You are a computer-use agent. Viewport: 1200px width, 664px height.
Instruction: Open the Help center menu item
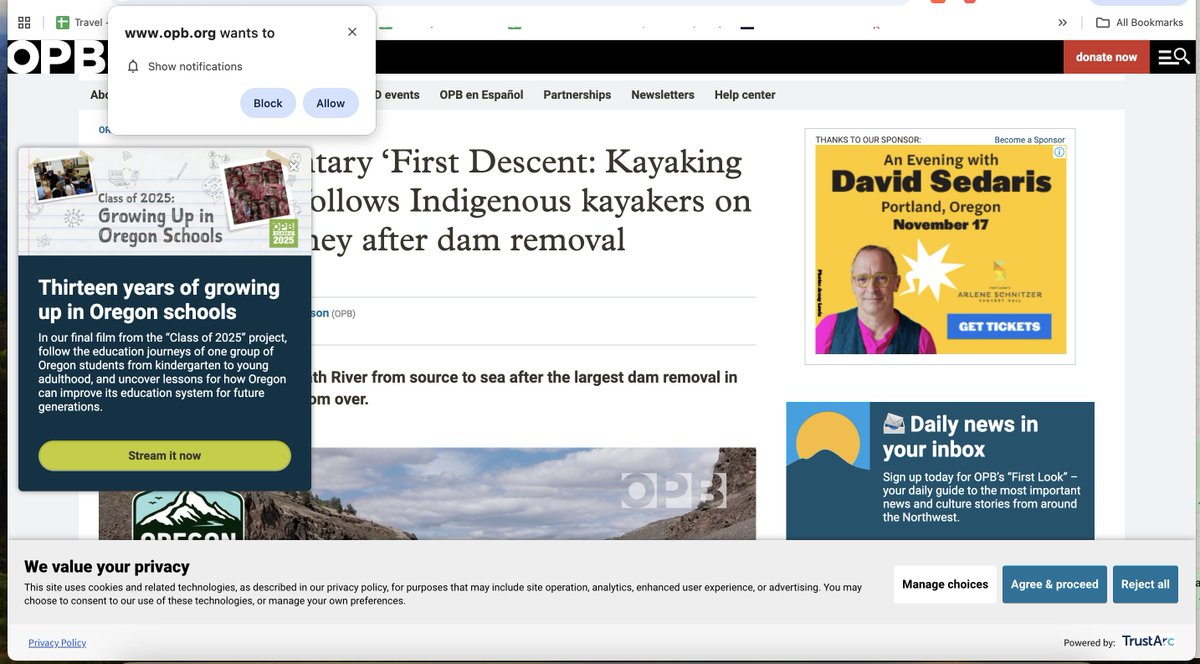(x=745, y=95)
